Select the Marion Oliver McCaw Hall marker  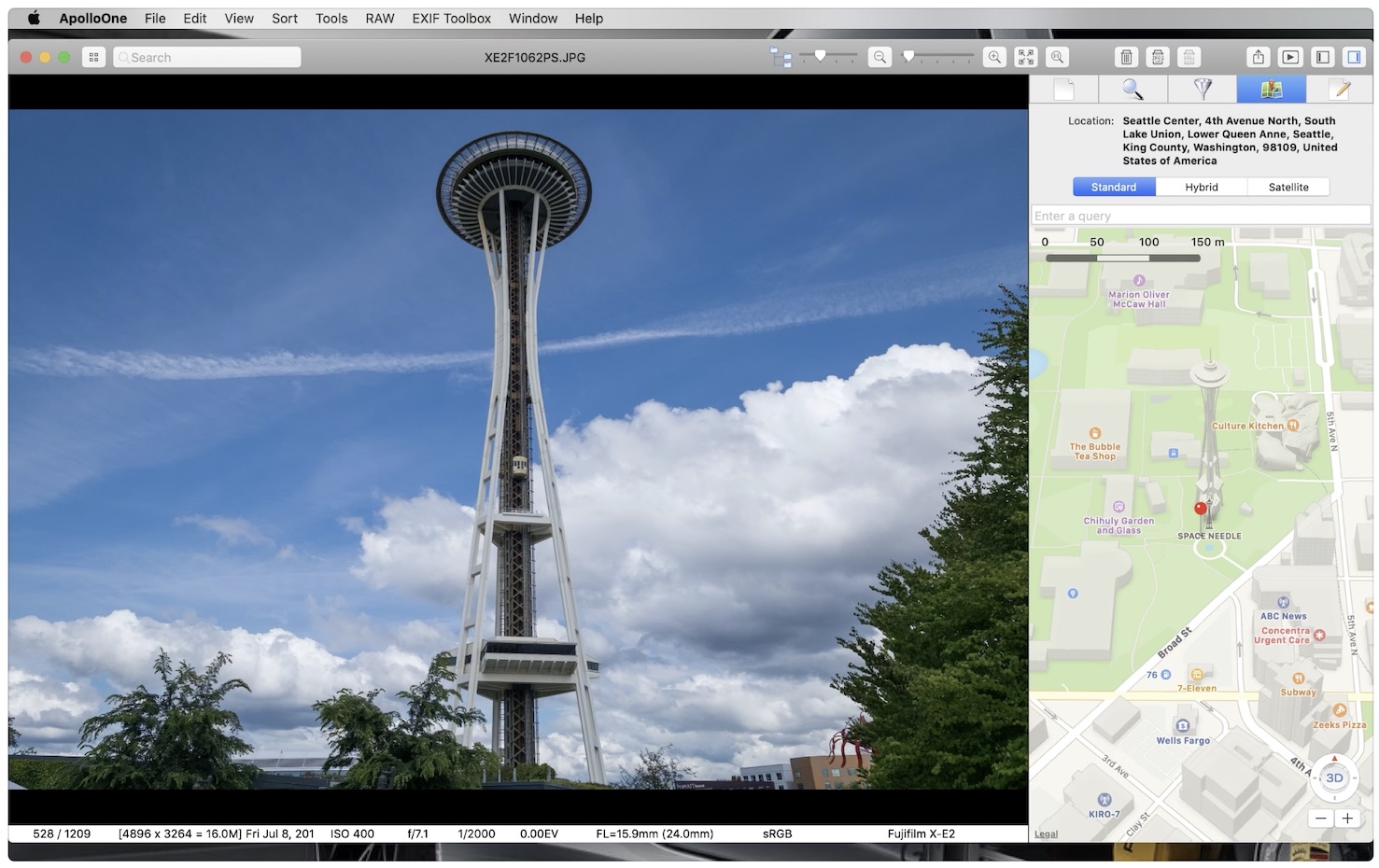[x=1139, y=280]
